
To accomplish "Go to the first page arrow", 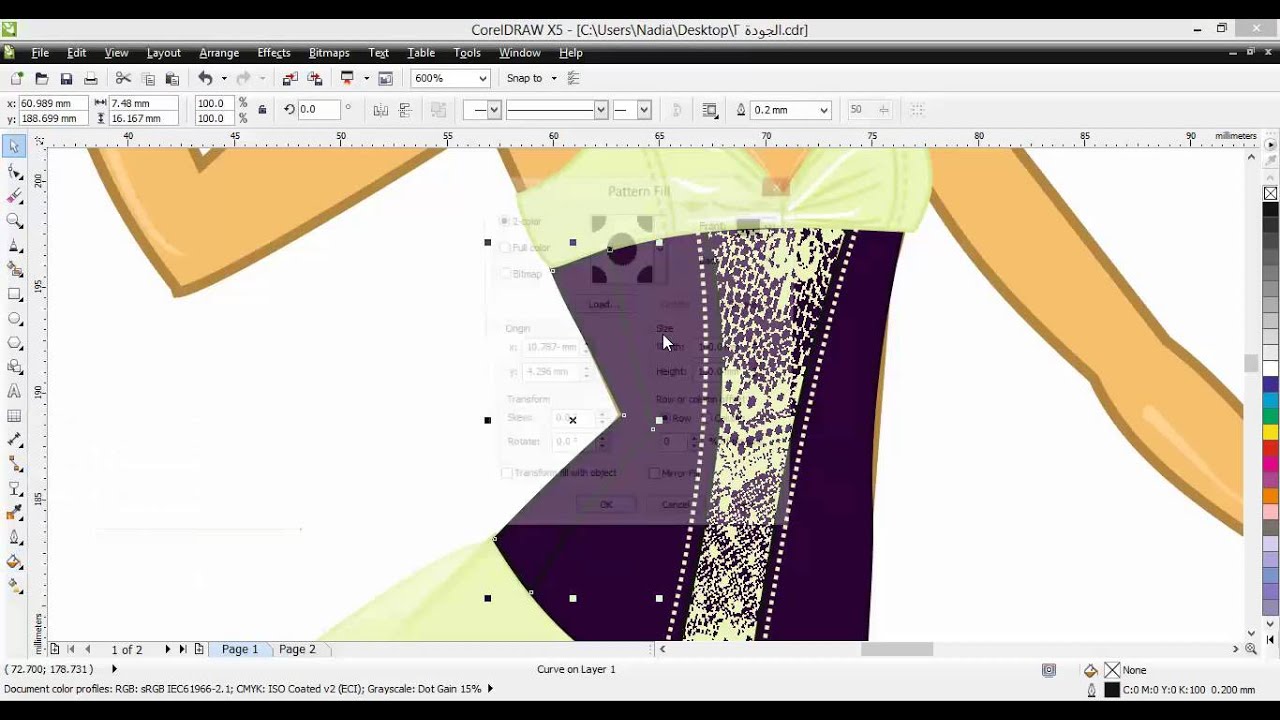I will click(71, 649).
